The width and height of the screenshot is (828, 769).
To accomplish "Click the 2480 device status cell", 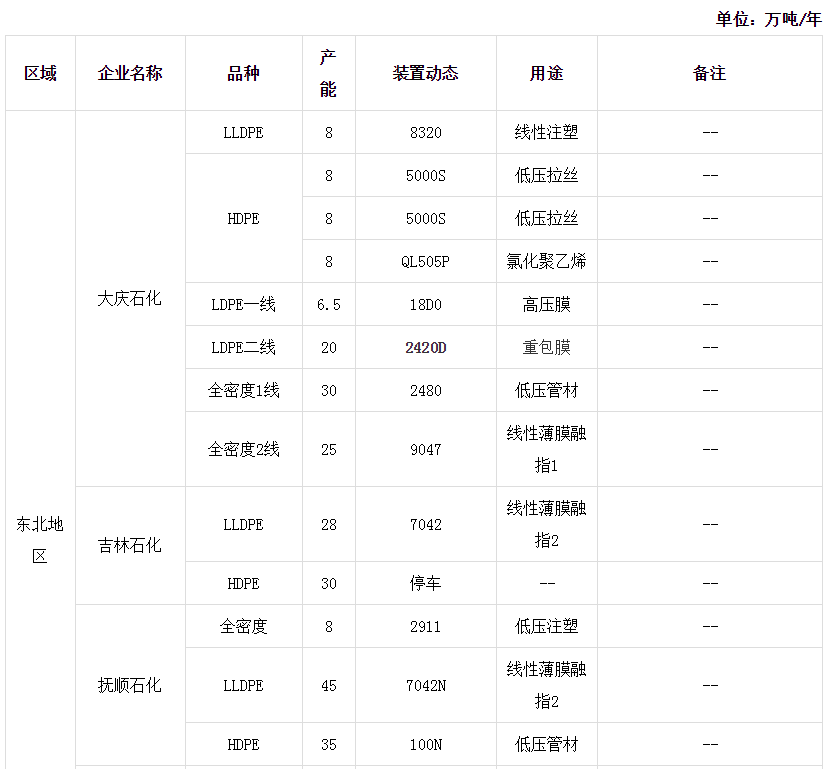I will point(426,390).
